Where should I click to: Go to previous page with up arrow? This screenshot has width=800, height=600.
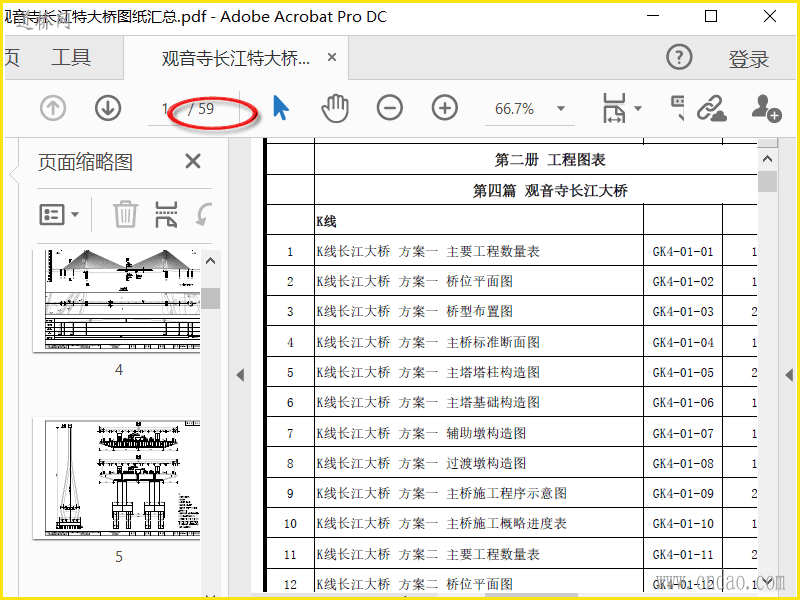[53, 108]
